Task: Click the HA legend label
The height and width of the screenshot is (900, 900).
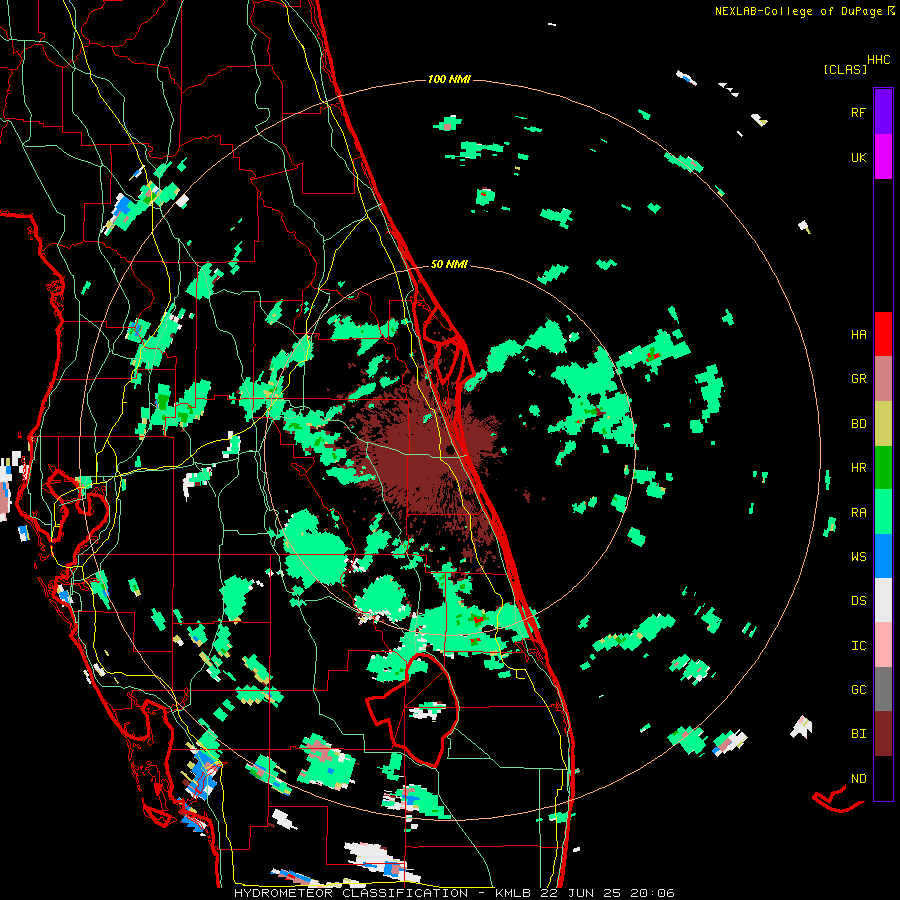Action: 858,335
